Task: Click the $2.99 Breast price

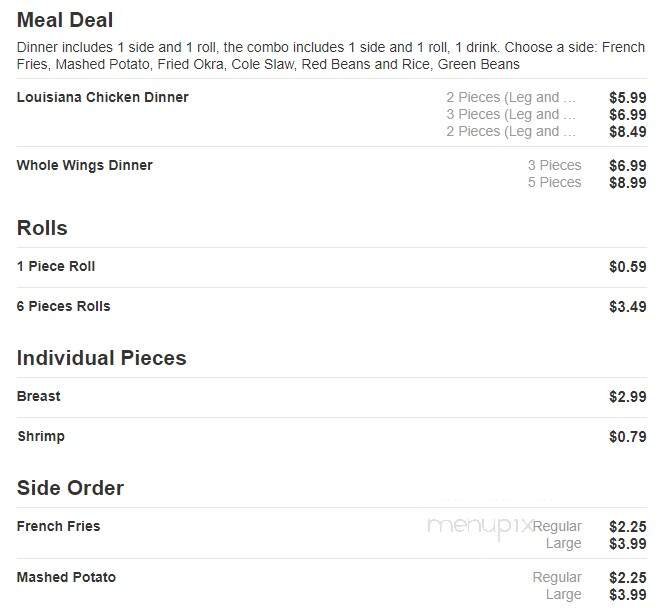Action: [627, 397]
